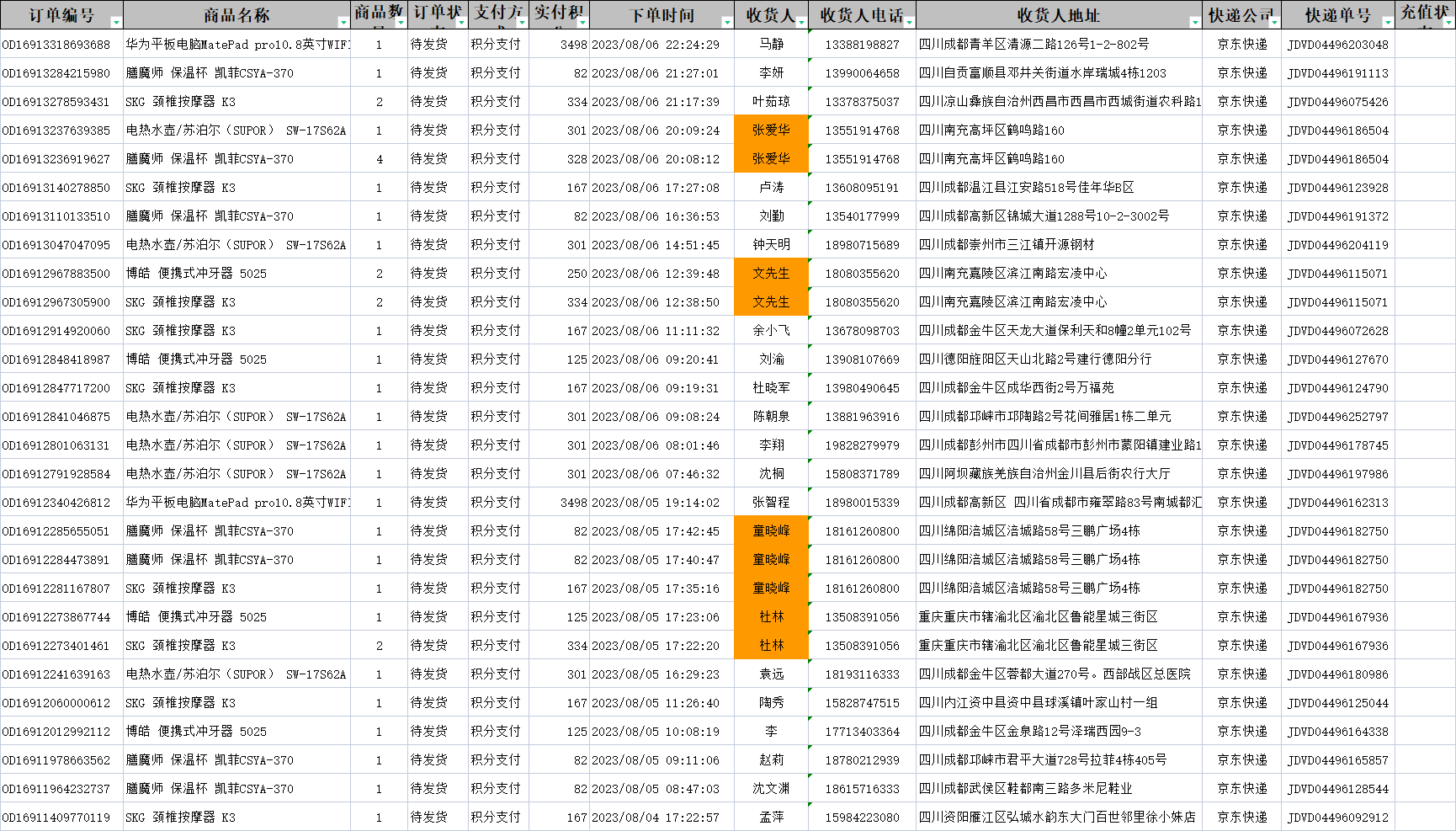Viewport: 1456px width, 831px height.
Task: Click address 四川成都金牛区成华西街2号万福苑
Action: (x=1016, y=388)
